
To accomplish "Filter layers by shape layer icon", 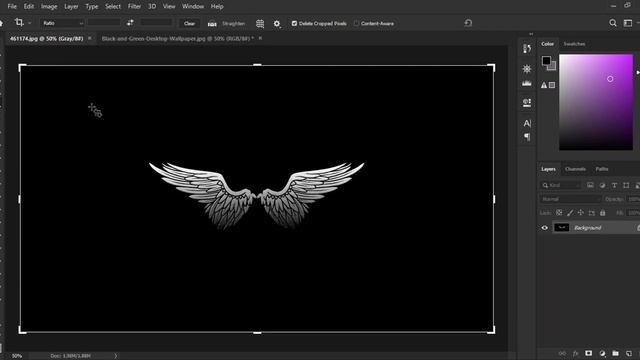I will (626, 185).
